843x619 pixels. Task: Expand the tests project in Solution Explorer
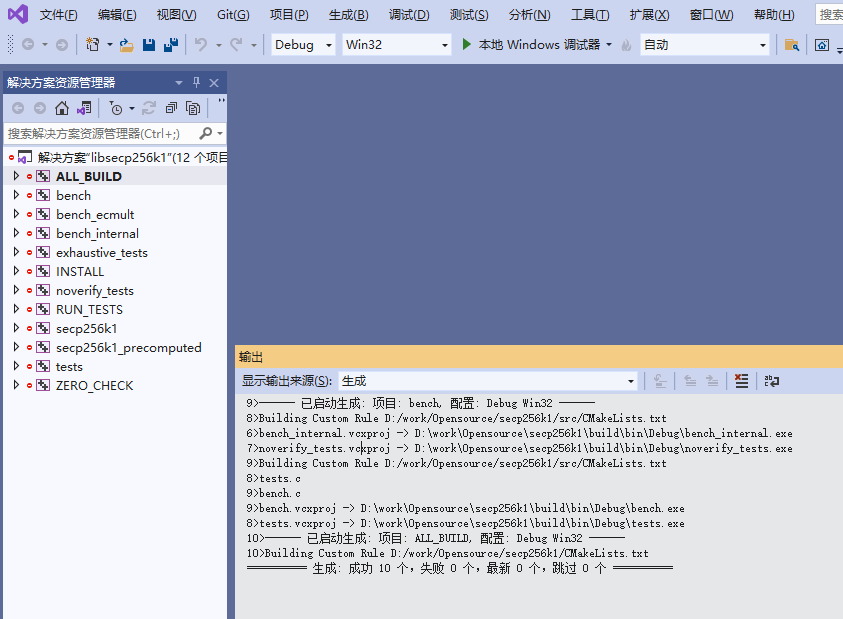click(16, 366)
